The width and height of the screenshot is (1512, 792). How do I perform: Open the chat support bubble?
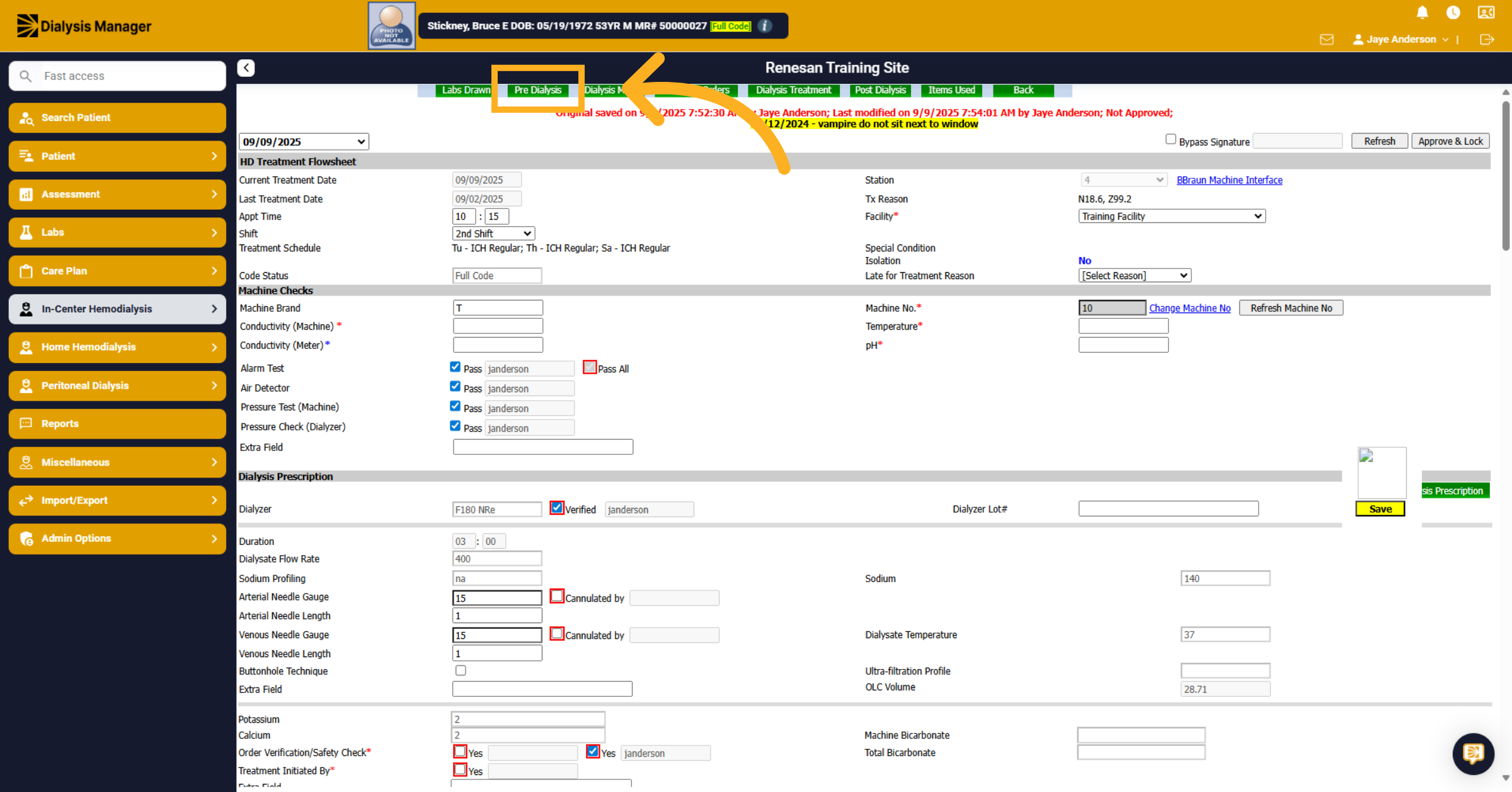pyautogui.click(x=1473, y=754)
